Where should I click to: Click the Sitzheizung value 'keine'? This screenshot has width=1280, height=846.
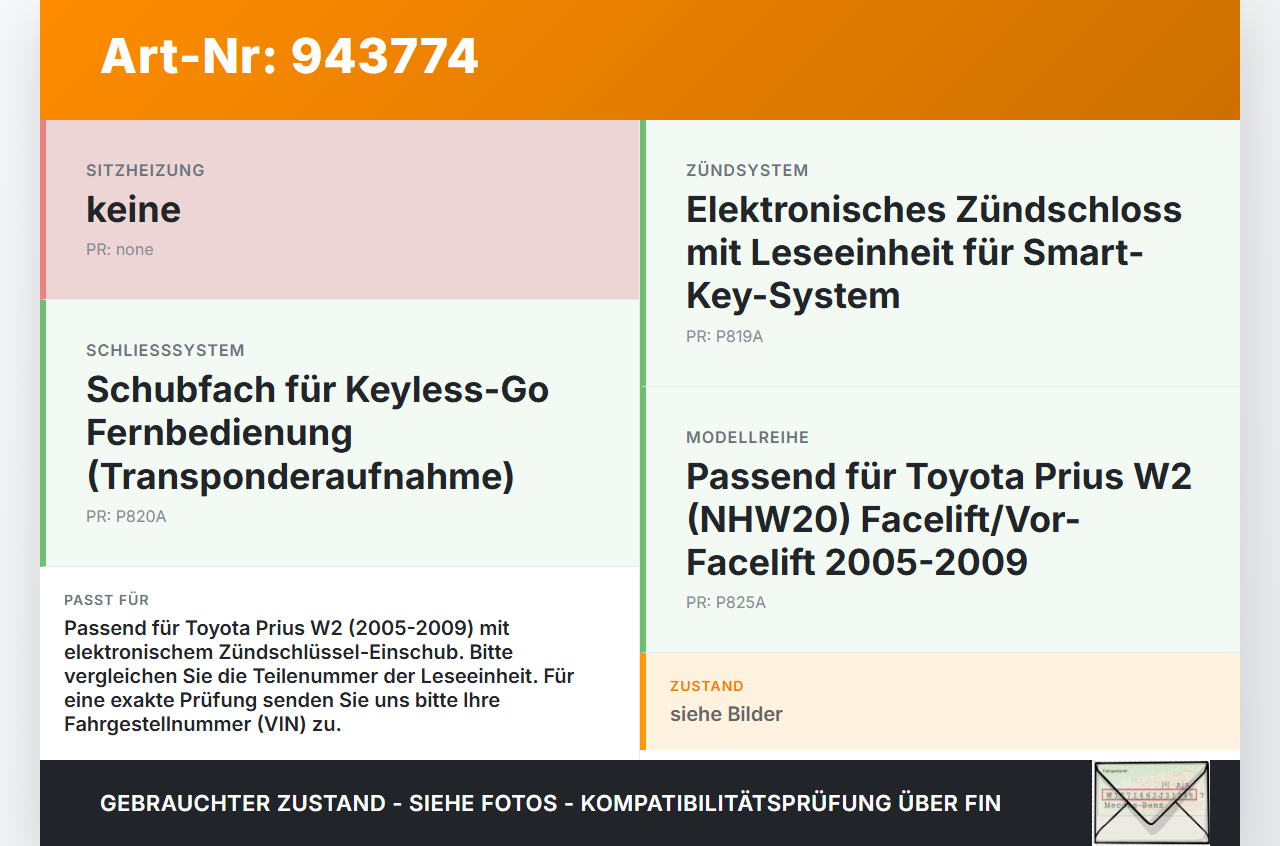pyautogui.click(x=133, y=209)
